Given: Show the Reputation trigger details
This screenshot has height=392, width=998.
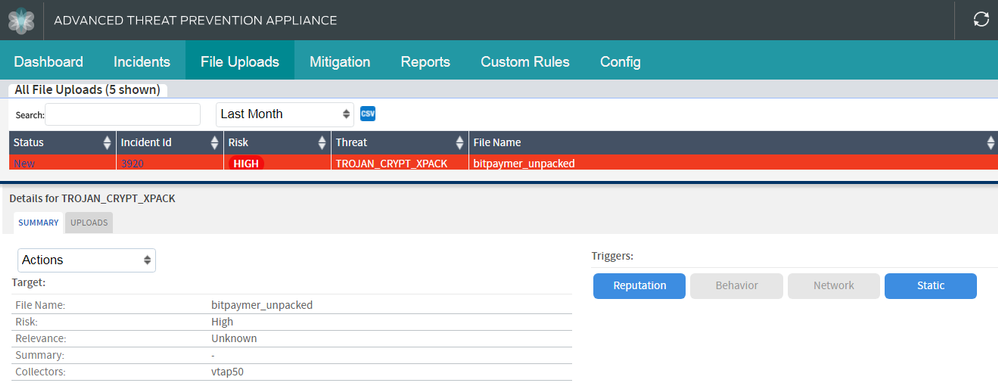Looking at the screenshot, I should 640,286.
